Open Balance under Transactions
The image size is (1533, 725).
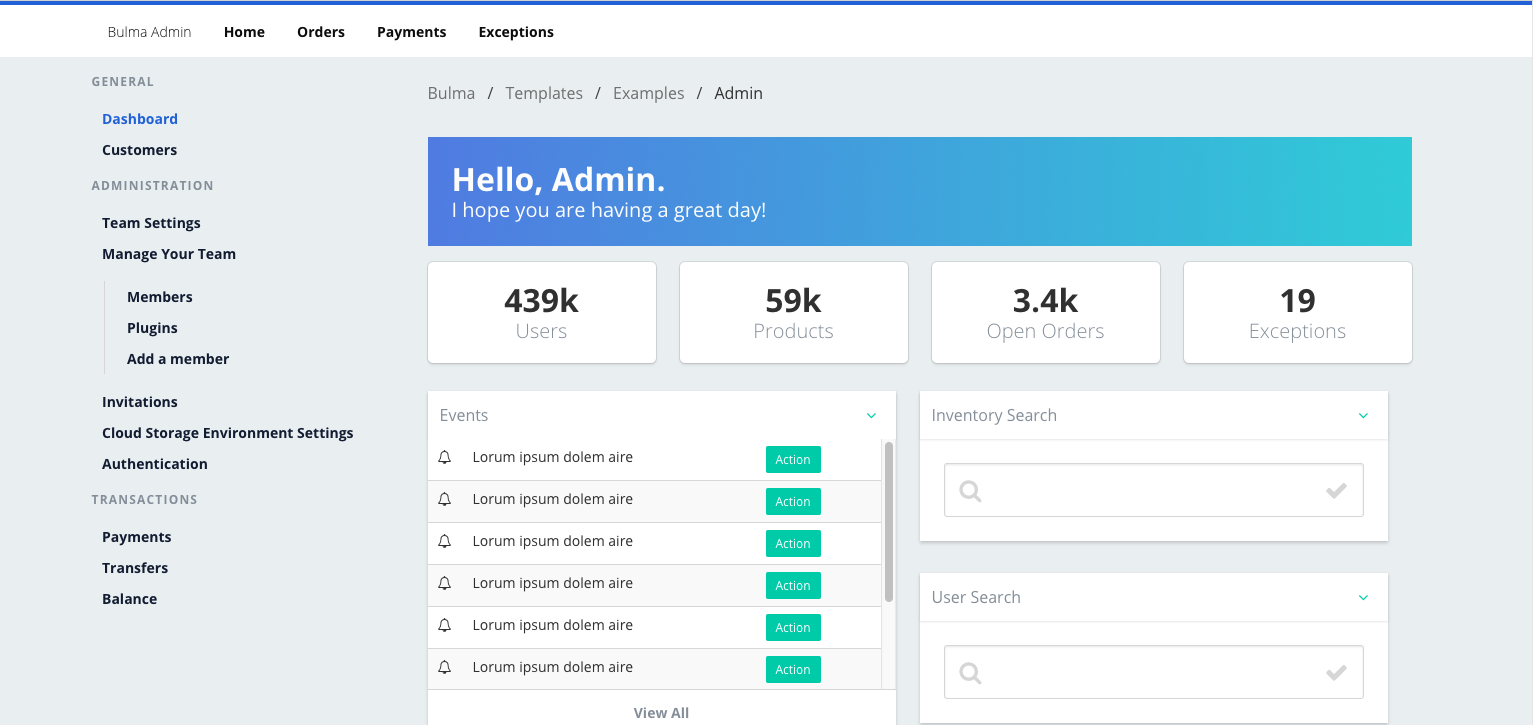coord(129,598)
